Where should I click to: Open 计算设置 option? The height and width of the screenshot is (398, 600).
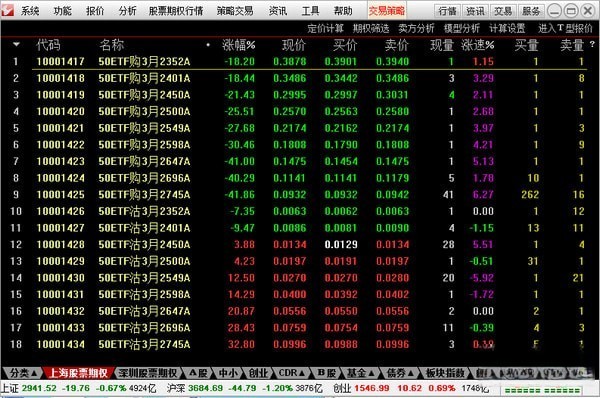507,28
